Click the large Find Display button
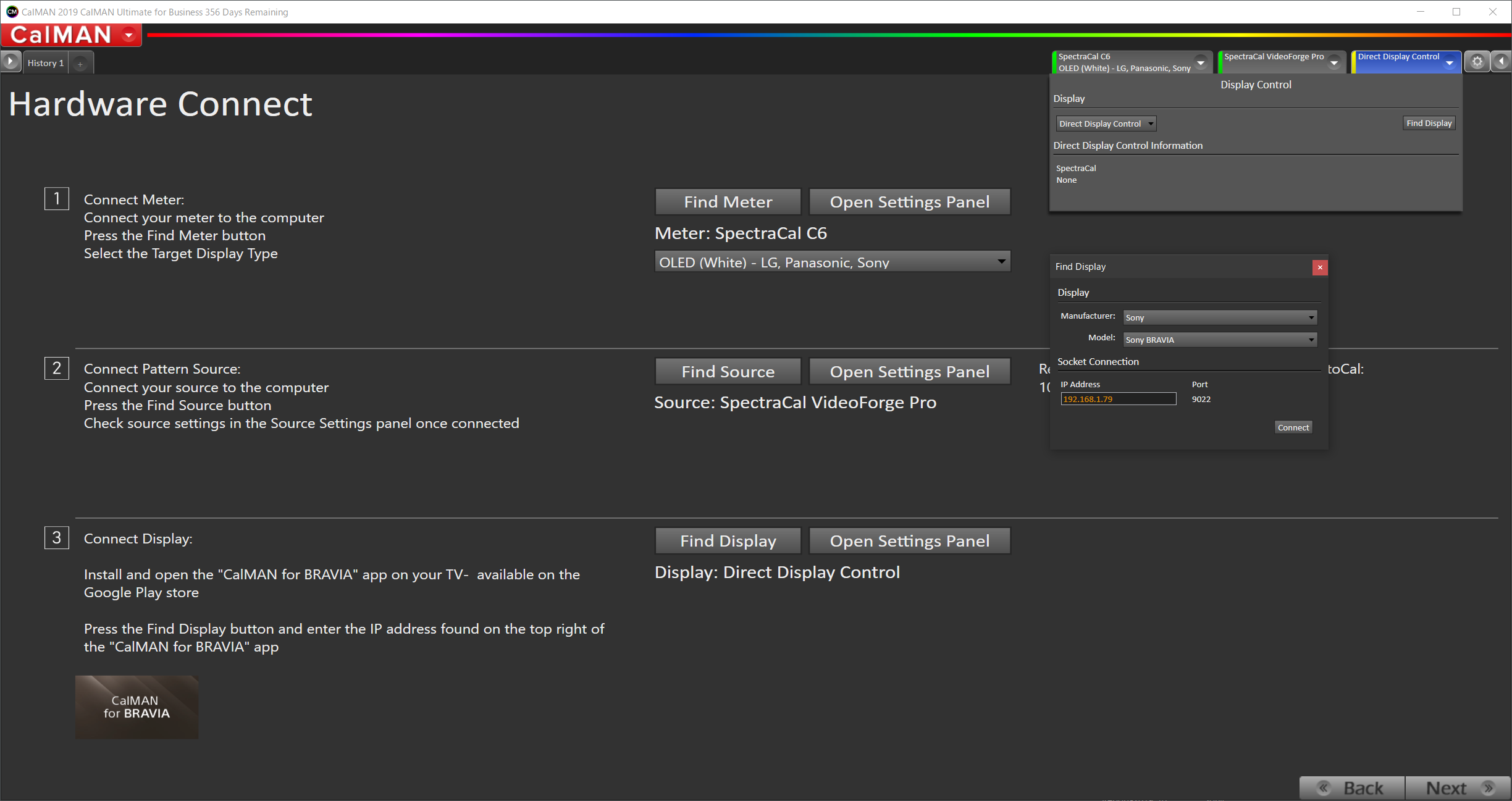The image size is (1512, 801). pos(728,541)
